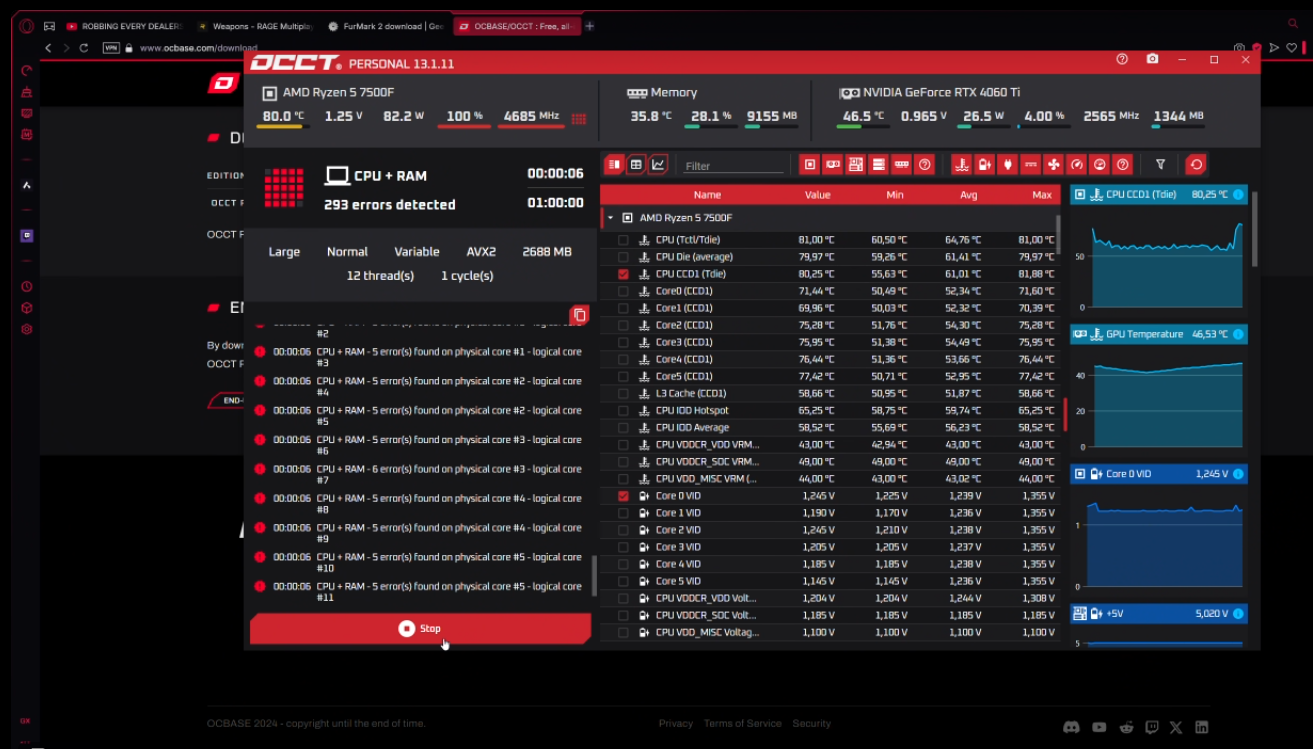Open the YouTube footer icon

1100,728
